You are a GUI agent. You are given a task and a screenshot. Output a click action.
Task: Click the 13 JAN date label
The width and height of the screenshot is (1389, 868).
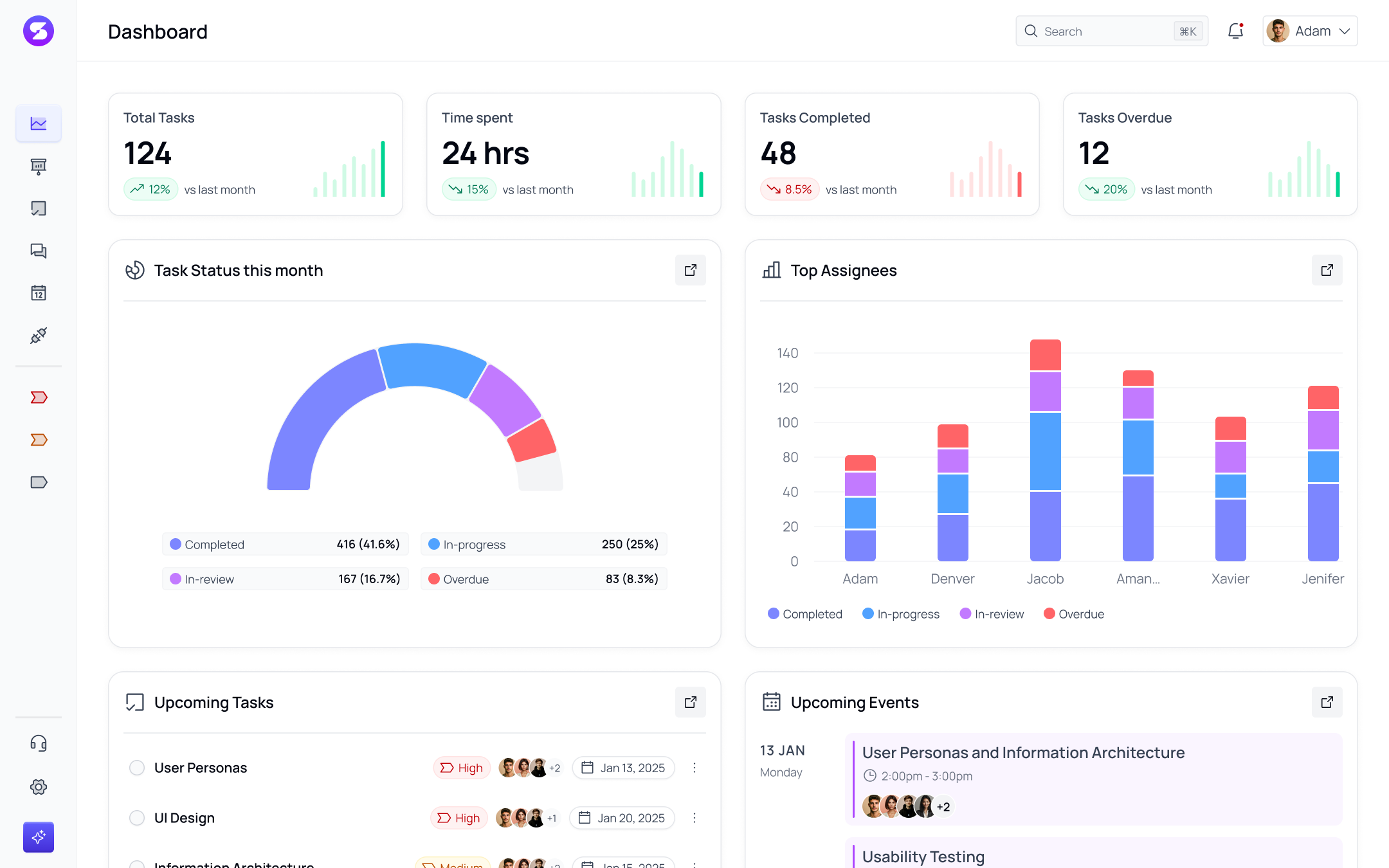click(782, 750)
